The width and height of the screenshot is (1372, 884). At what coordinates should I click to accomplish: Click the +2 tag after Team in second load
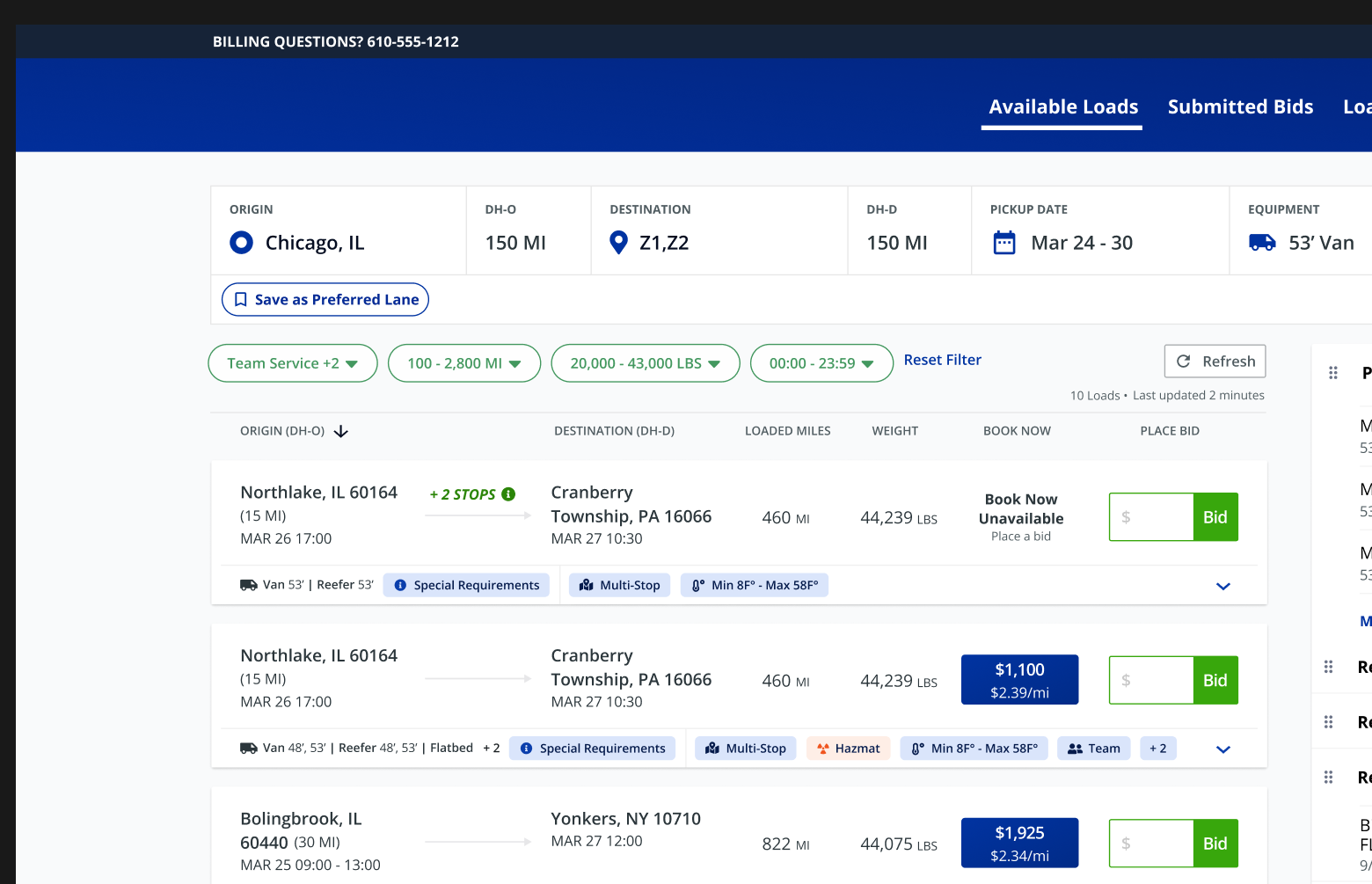1158,749
